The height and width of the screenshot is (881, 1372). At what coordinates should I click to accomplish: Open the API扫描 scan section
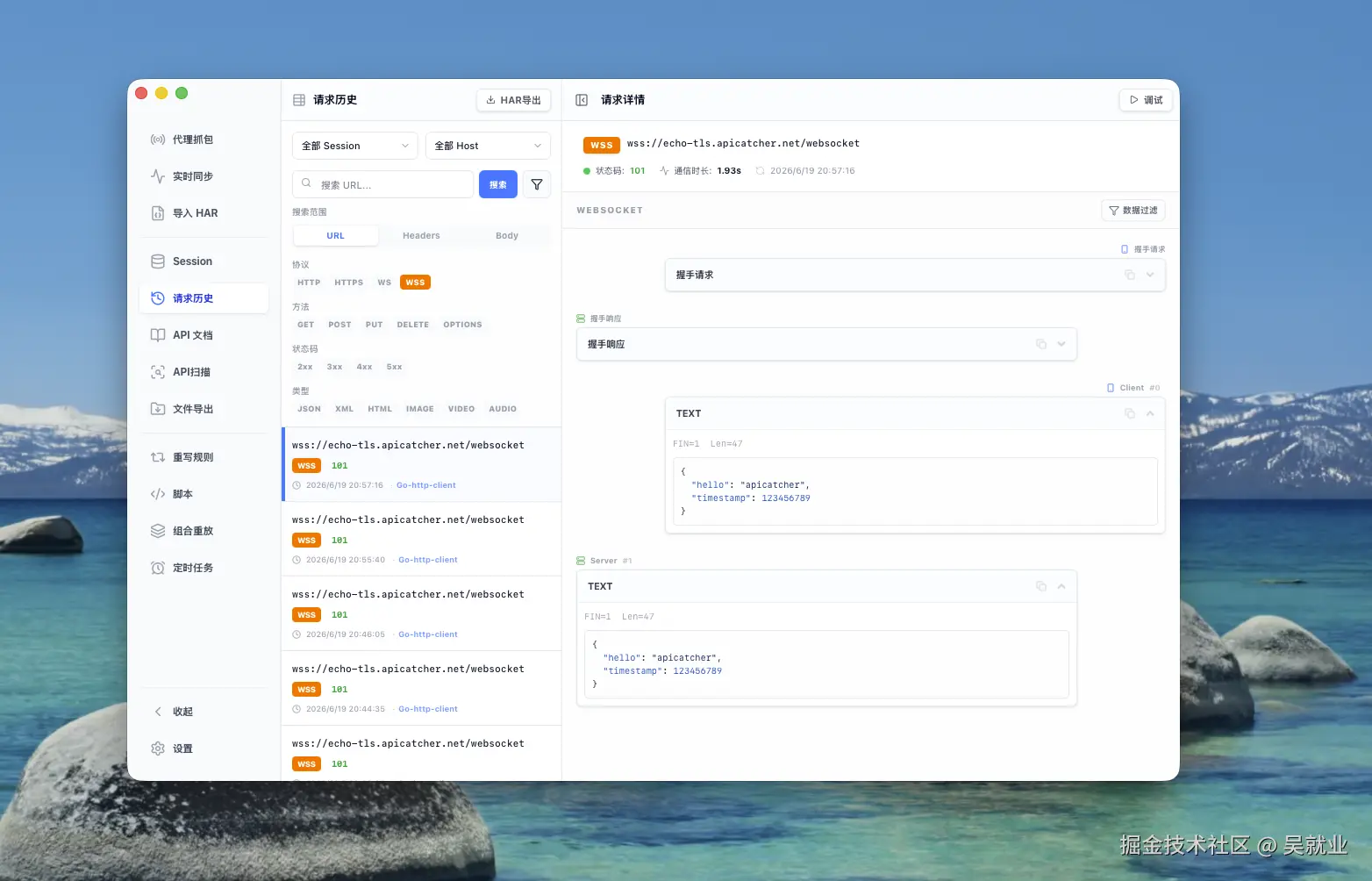pos(204,372)
